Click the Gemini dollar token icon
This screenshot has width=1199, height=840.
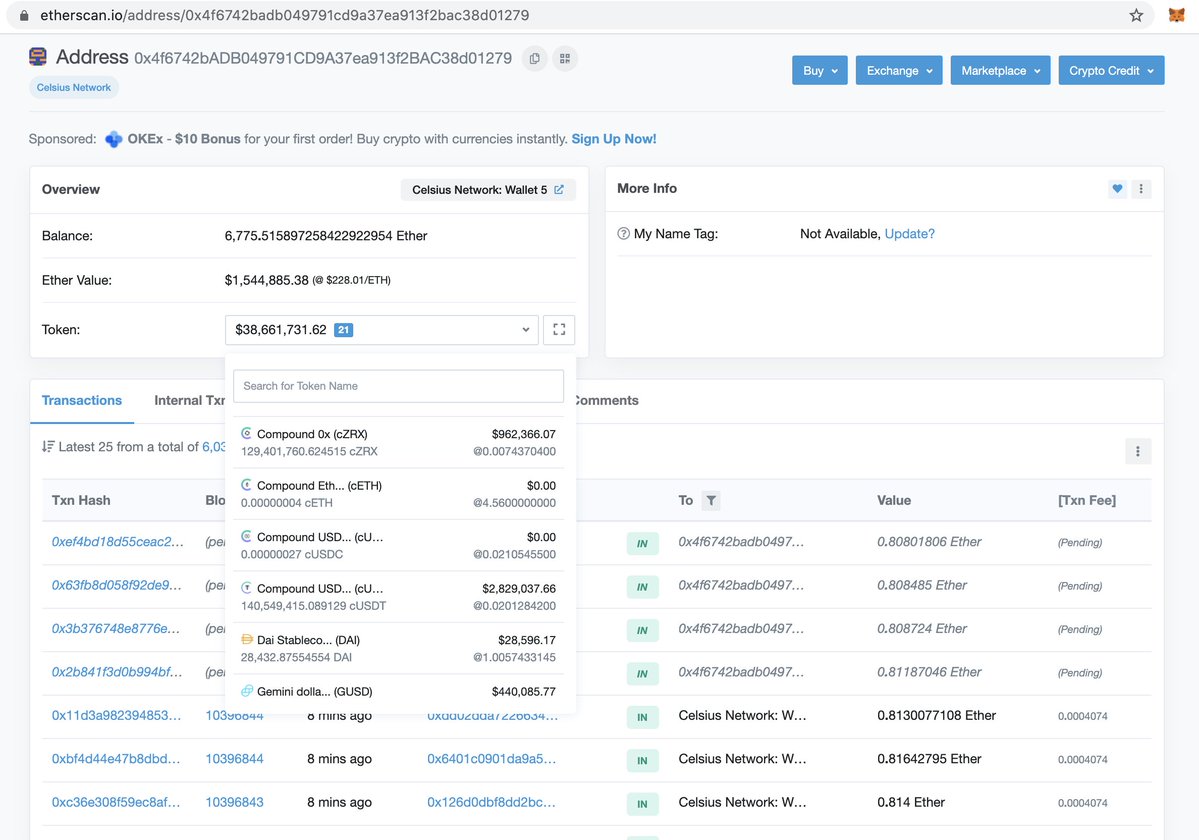tap(246, 691)
